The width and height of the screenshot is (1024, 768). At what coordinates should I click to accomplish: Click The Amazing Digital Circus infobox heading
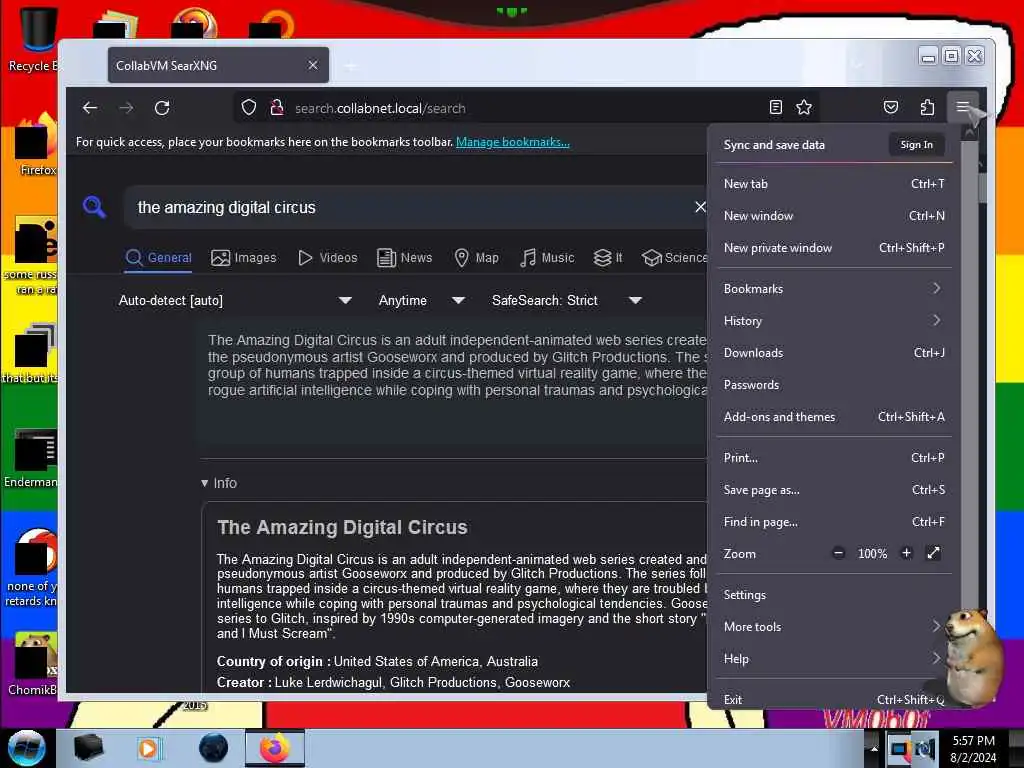coord(342,527)
